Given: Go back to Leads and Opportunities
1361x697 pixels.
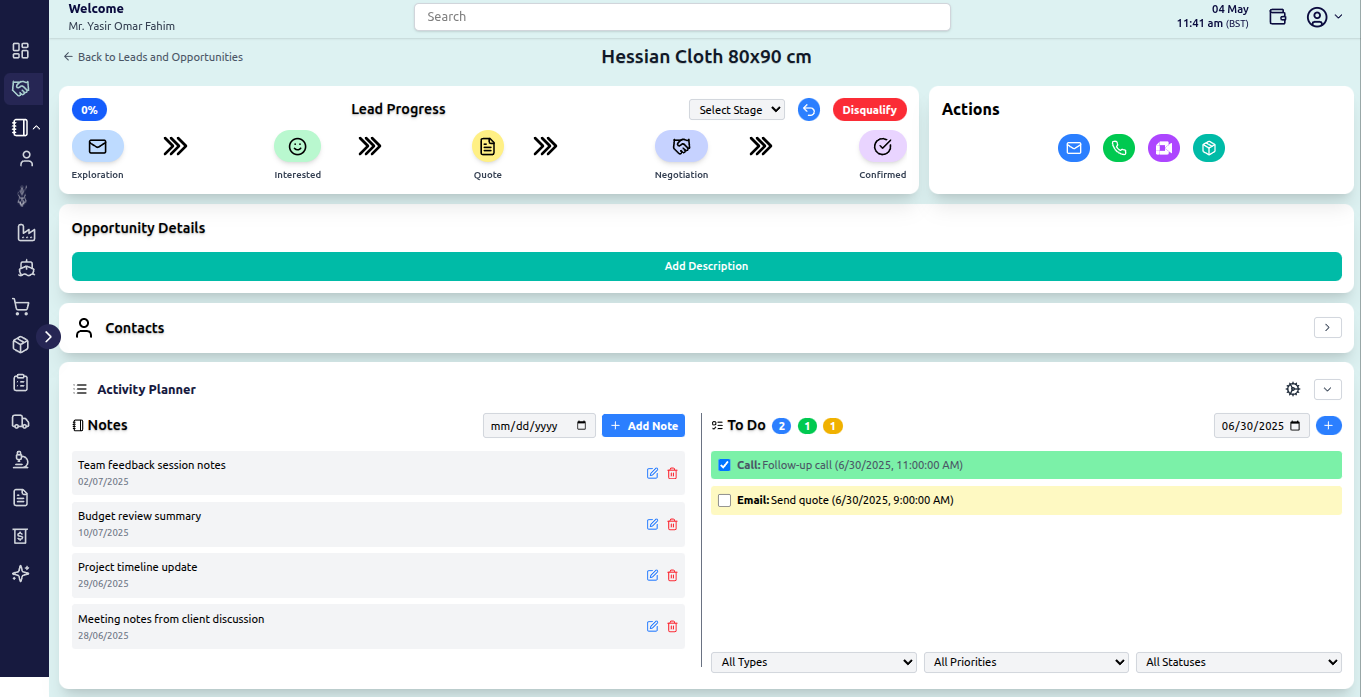Looking at the screenshot, I should pyautogui.click(x=153, y=57).
